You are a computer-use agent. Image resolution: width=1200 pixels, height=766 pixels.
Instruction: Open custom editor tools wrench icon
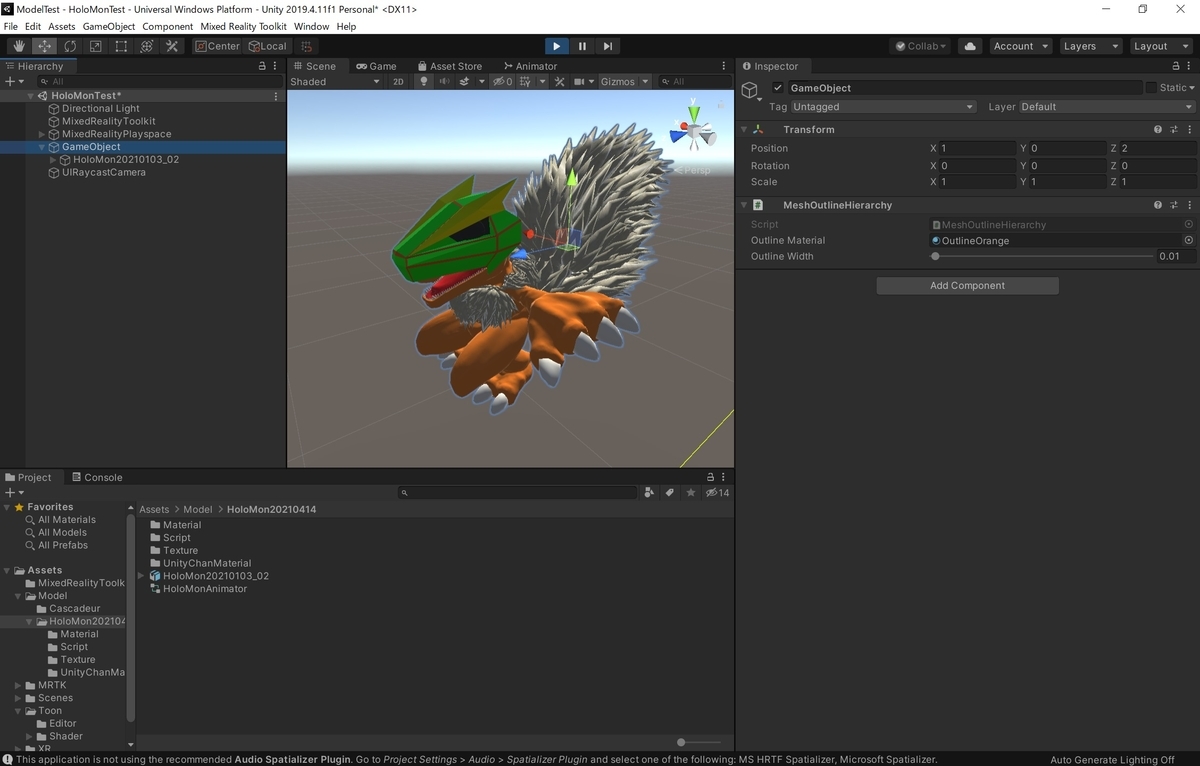point(172,46)
